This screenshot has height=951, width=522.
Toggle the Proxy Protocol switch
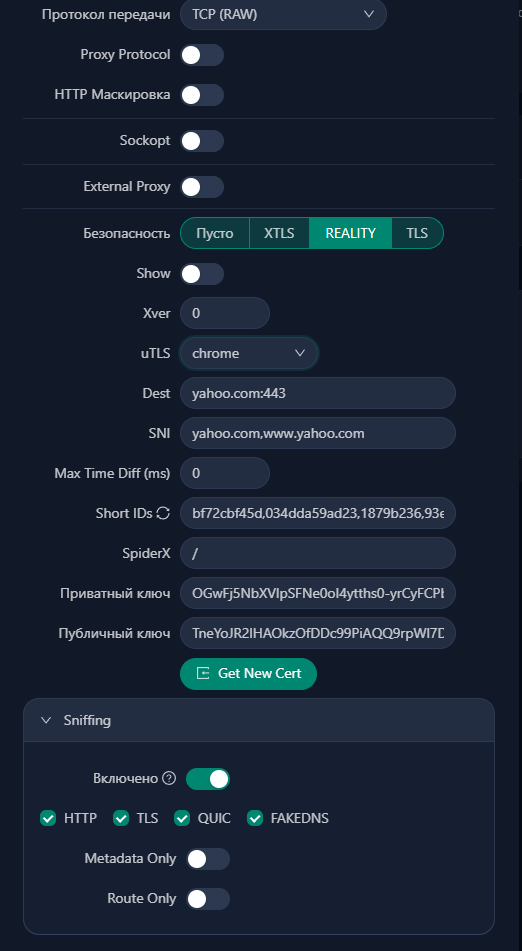point(202,55)
